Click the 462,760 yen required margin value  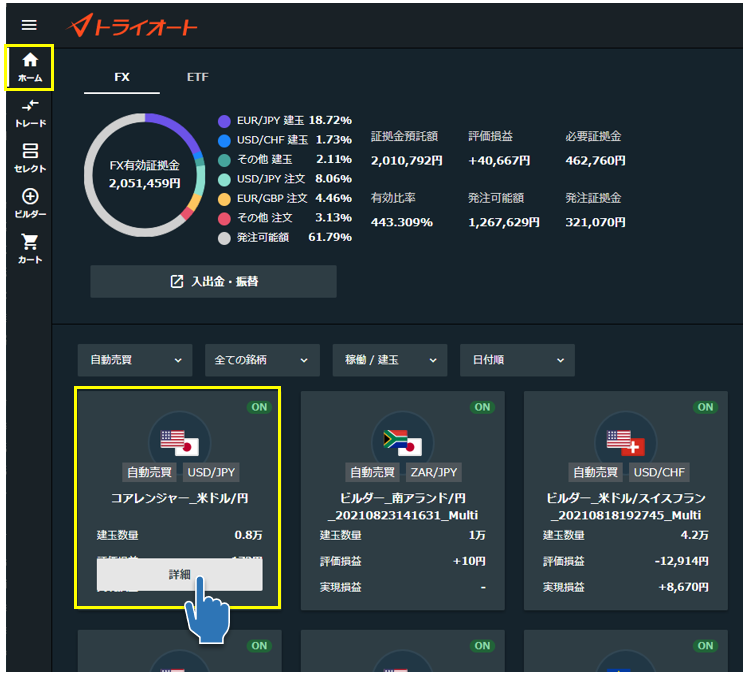click(596, 161)
